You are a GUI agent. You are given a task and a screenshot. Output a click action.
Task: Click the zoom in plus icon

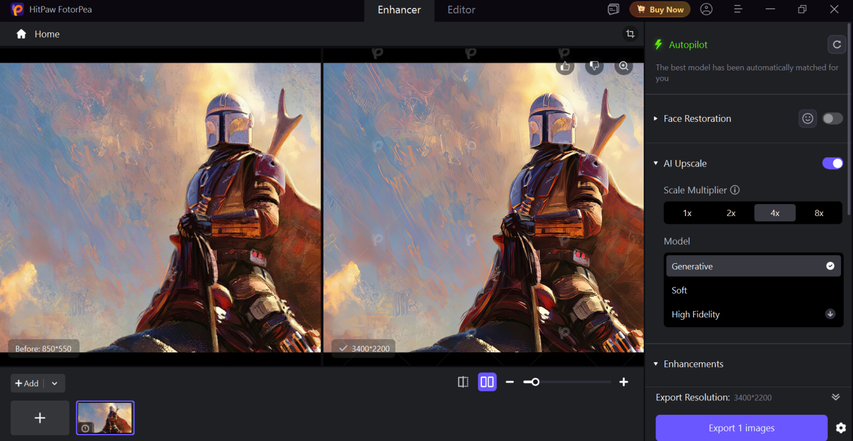[x=623, y=382]
